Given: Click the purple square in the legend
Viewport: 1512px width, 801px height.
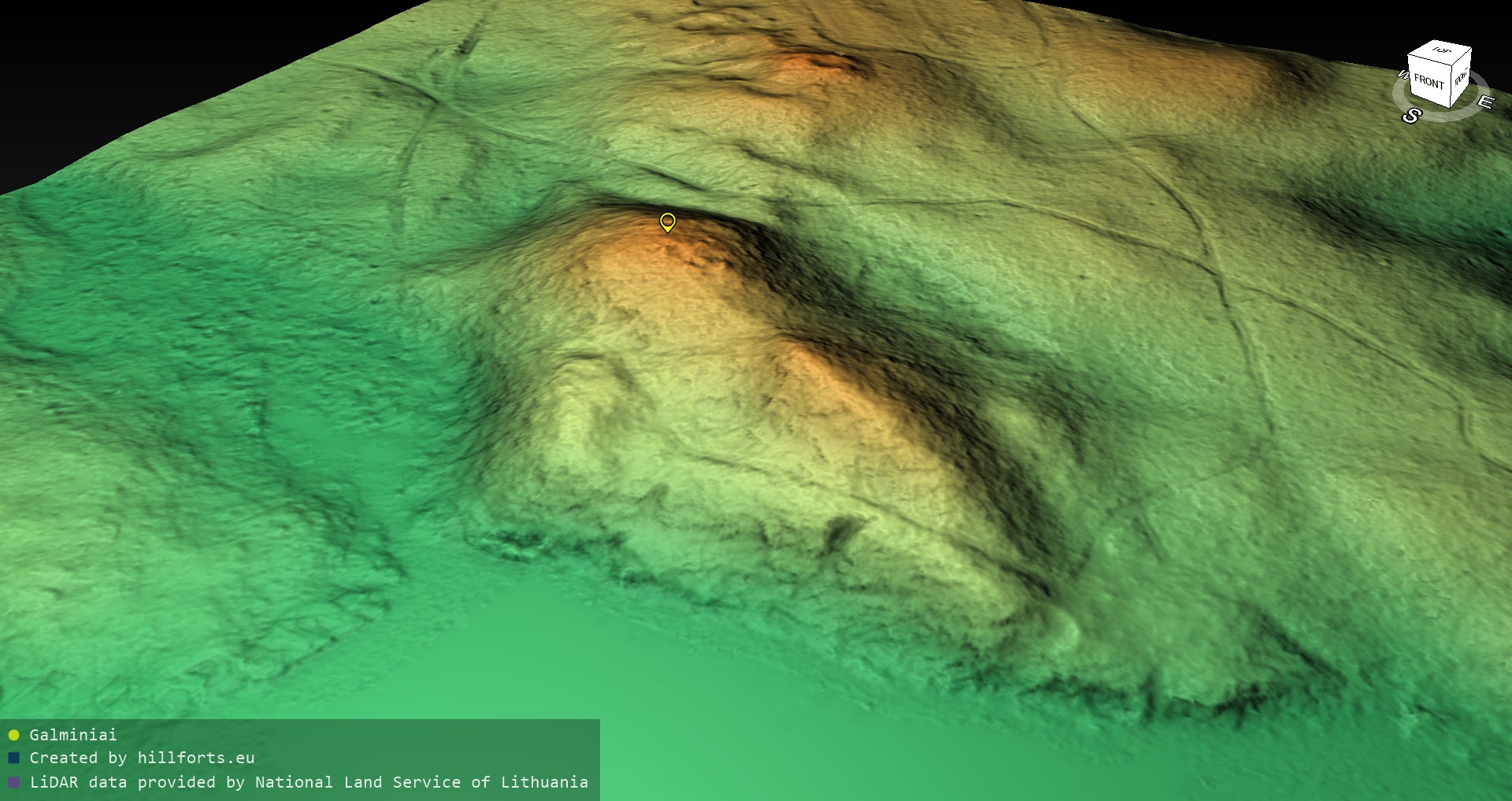Looking at the screenshot, I should [x=13, y=783].
